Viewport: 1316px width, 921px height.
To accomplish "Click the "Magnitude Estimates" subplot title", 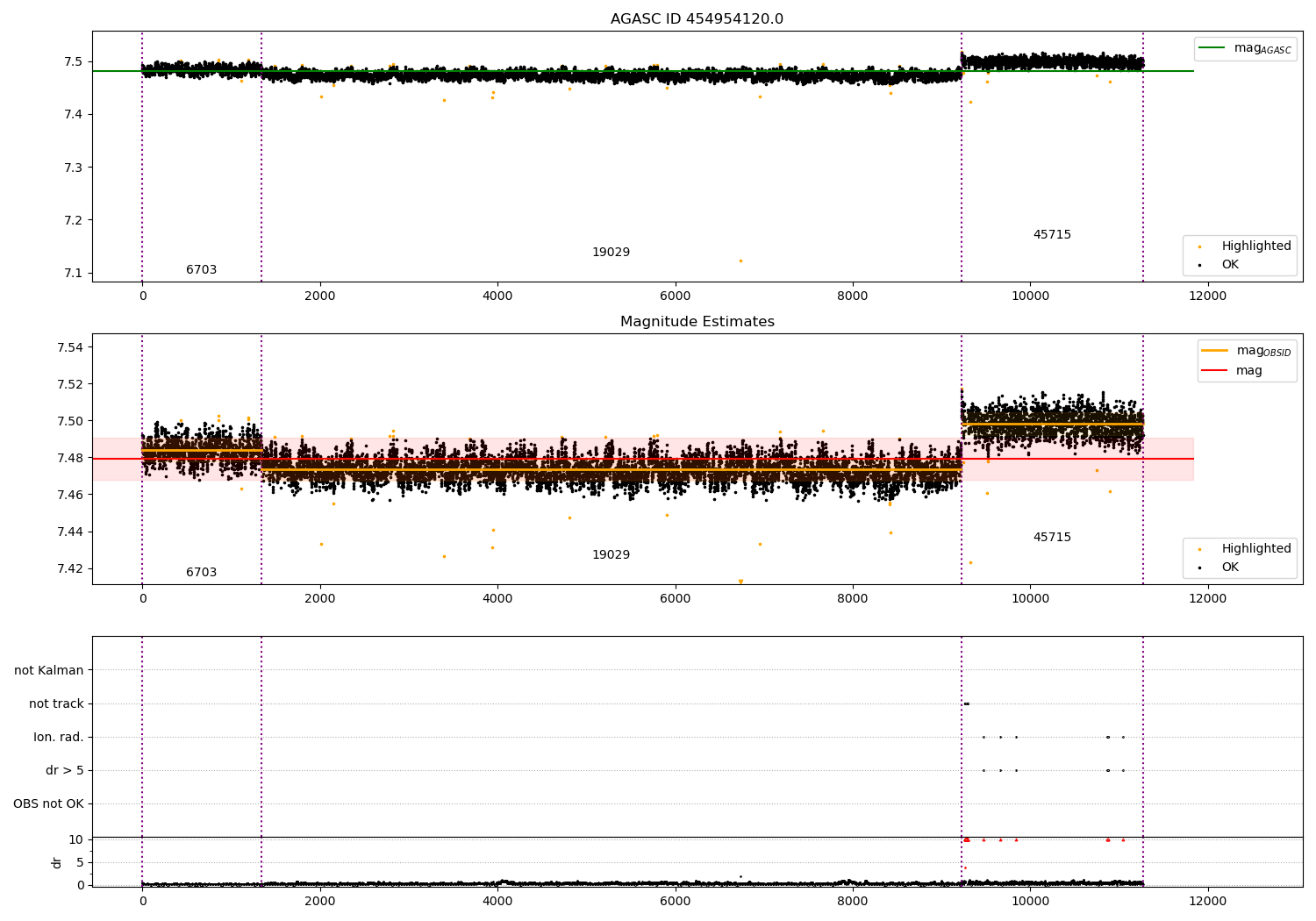I will point(697,322).
